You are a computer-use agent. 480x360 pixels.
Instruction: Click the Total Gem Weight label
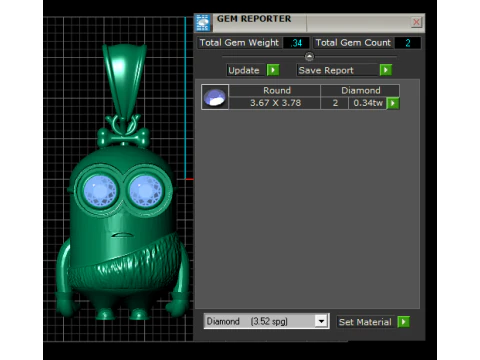[x=239, y=43]
